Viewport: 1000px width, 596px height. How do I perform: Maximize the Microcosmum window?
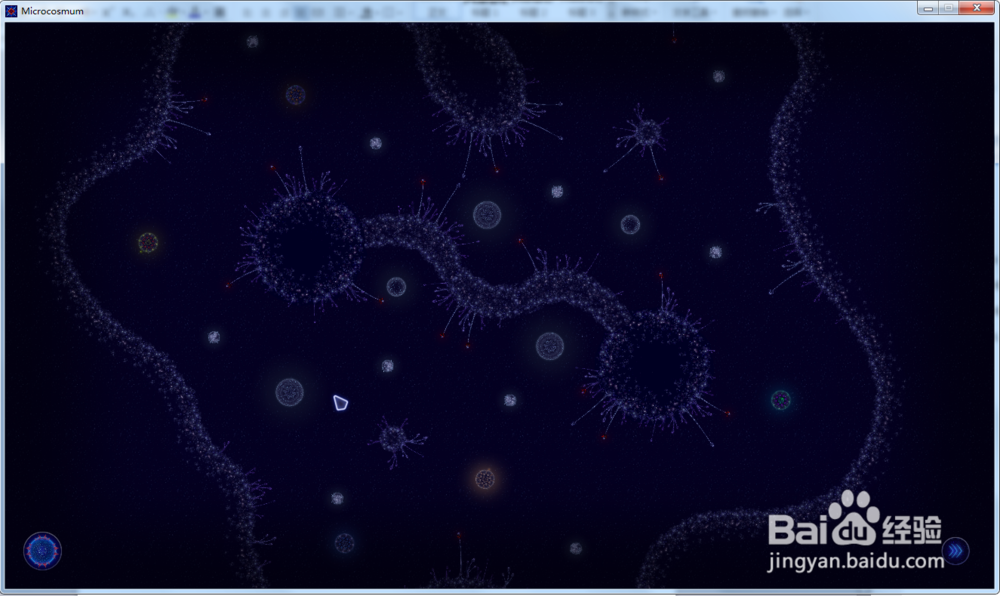[x=948, y=8]
